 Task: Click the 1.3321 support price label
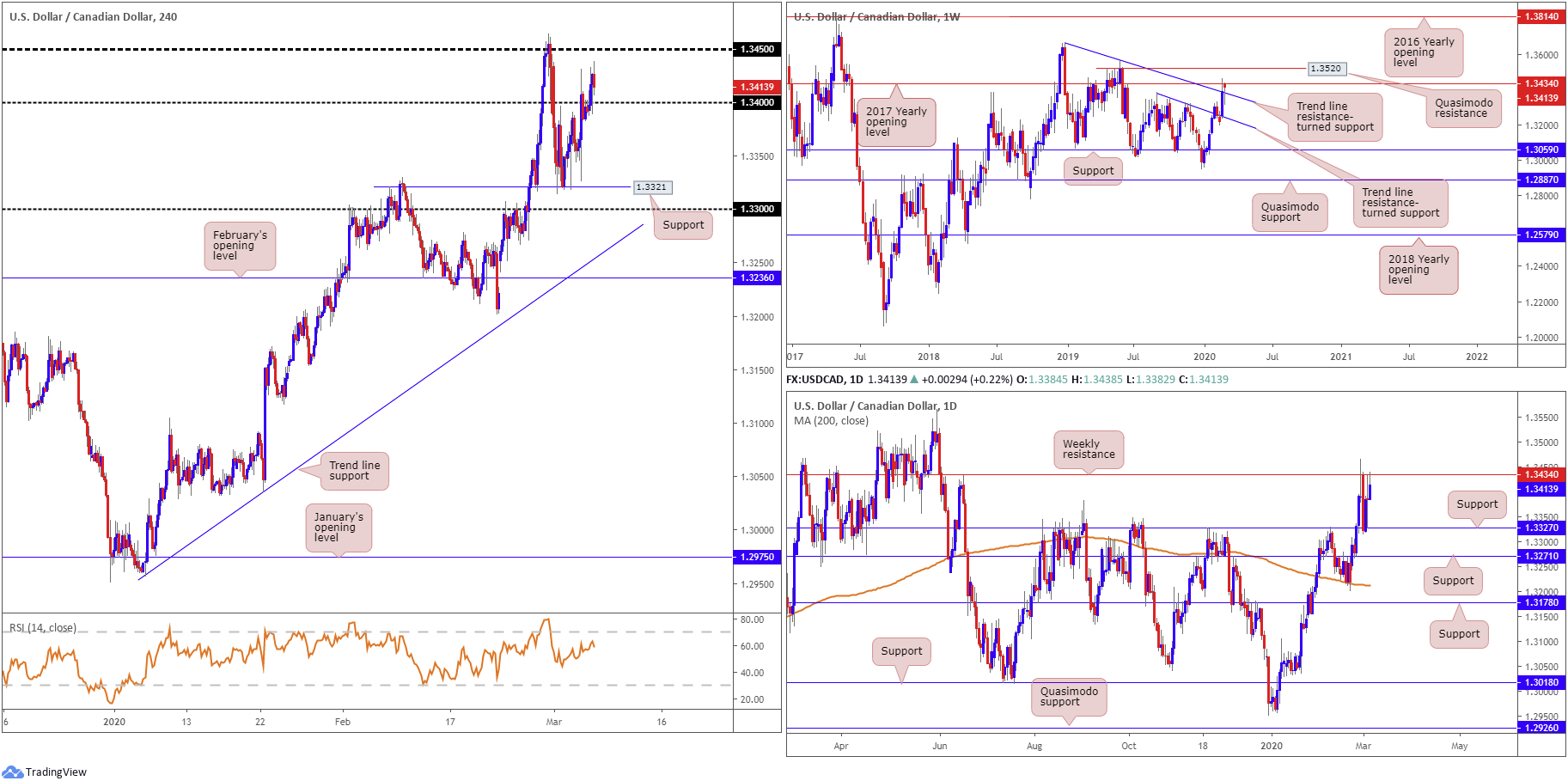point(651,187)
